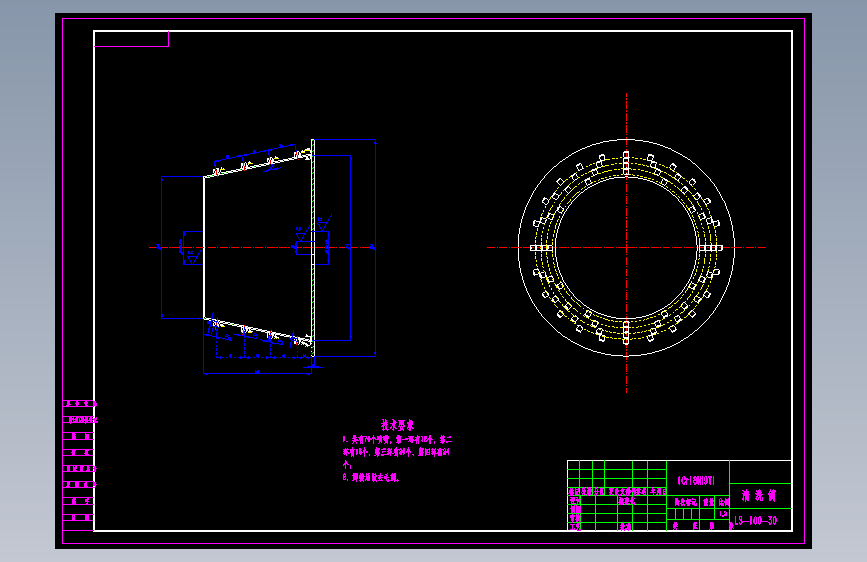867x562 pixels.
Task: Click the 工艺 row label in title block
Action: (575, 527)
